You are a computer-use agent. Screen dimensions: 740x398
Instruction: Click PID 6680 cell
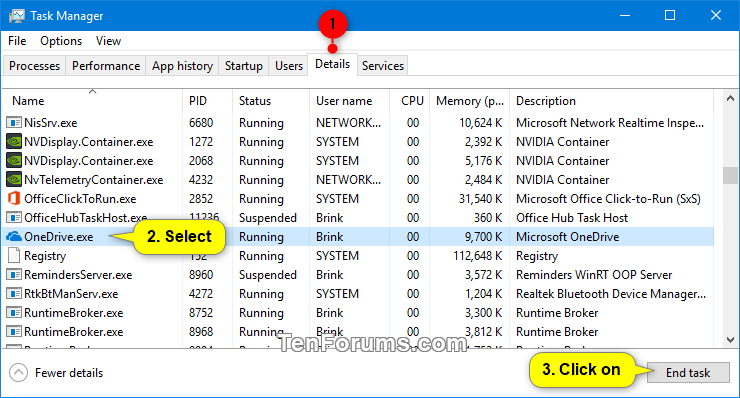point(201,123)
